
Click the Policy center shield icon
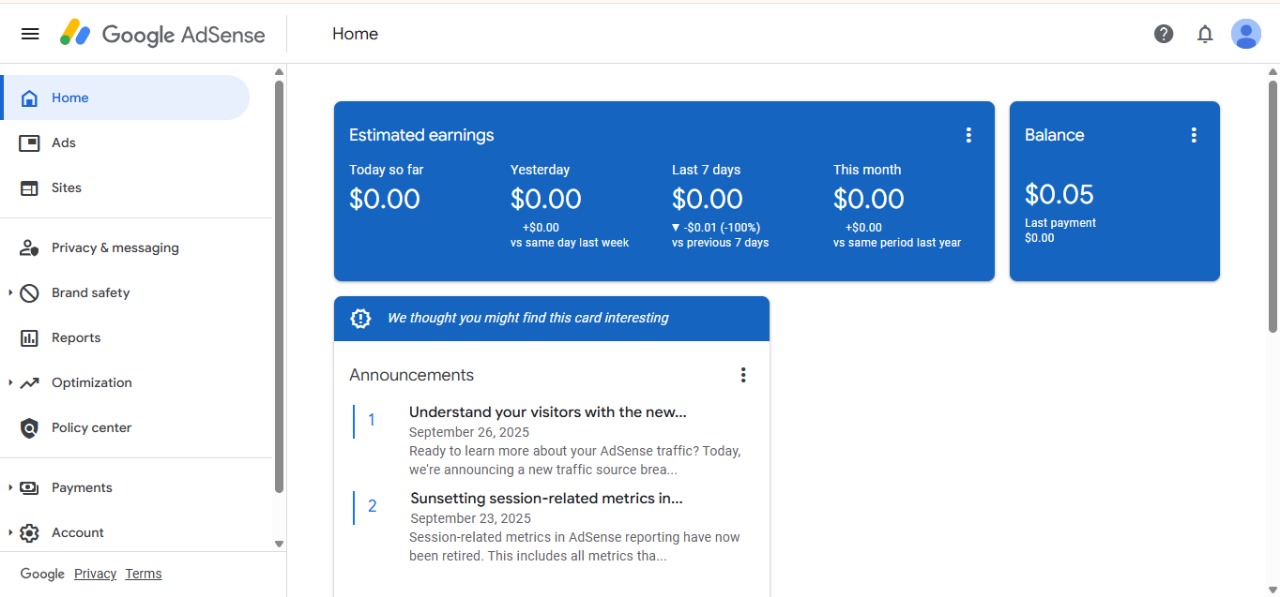point(30,428)
